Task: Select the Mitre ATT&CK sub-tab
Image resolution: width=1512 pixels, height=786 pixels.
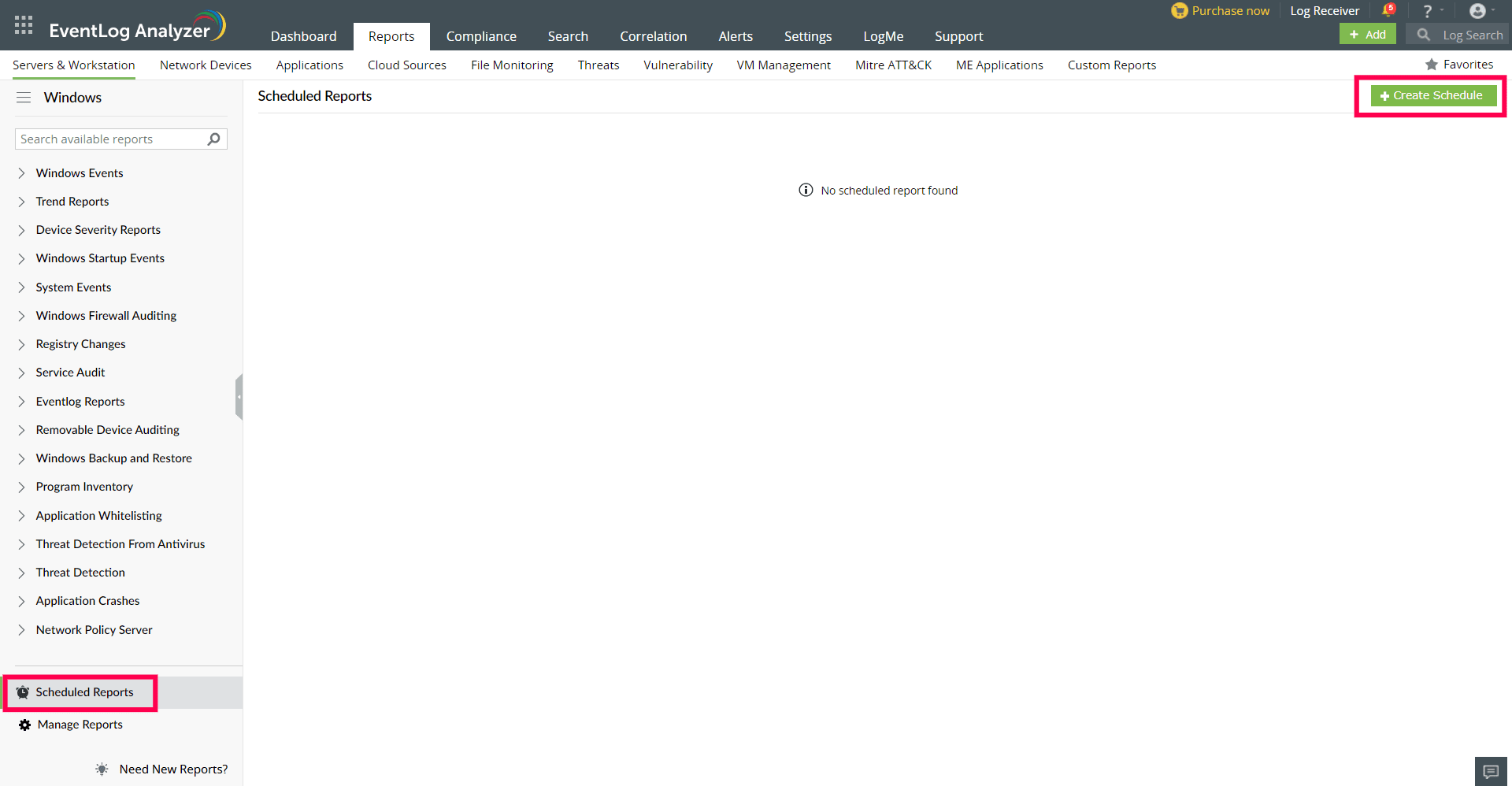Action: 893,65
